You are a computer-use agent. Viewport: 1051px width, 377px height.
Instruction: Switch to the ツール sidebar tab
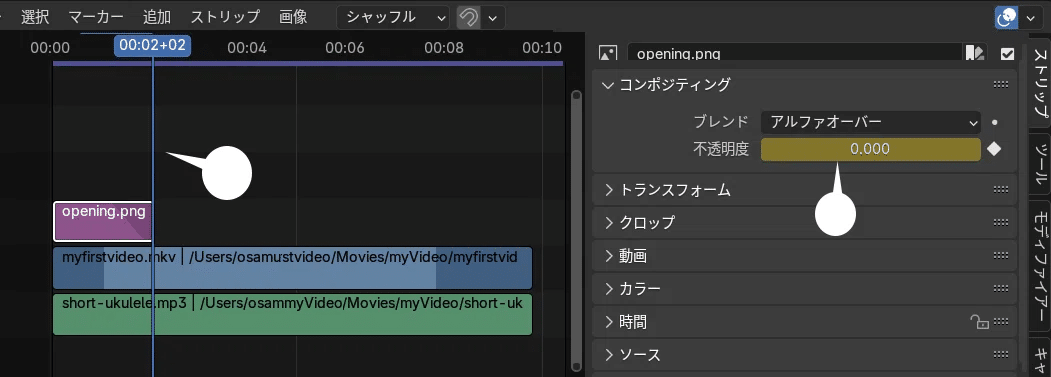[x=1041, y=163]
